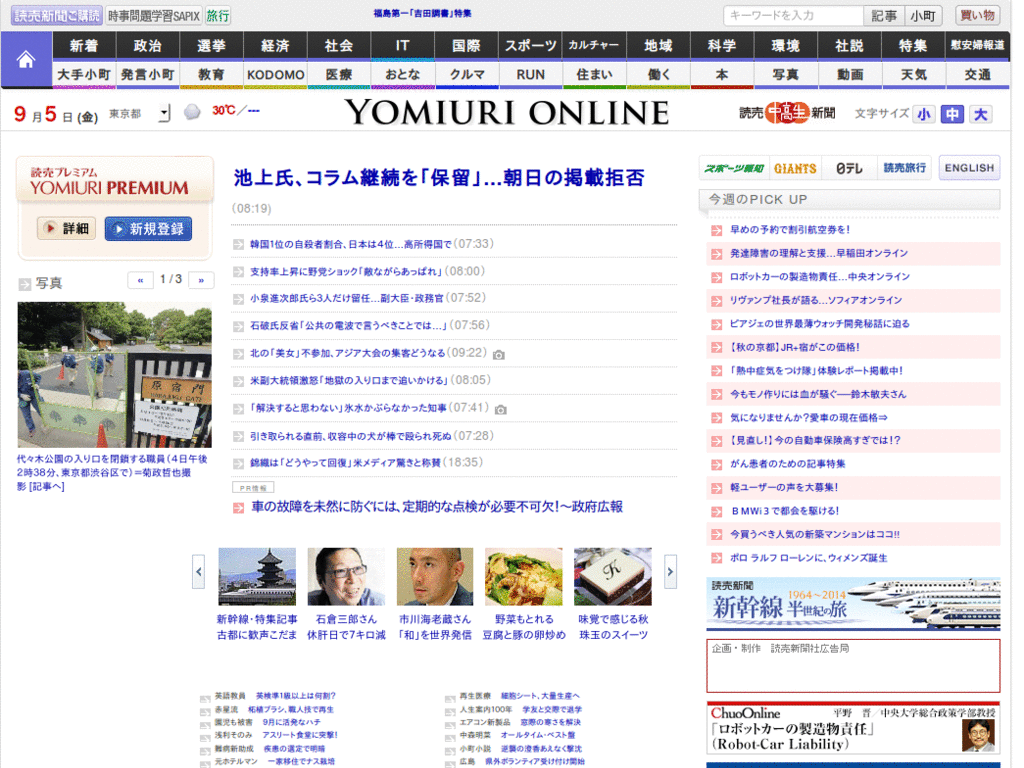1024x768 pixels.
Task: Set text size to 中
Action: pos(952,114)
